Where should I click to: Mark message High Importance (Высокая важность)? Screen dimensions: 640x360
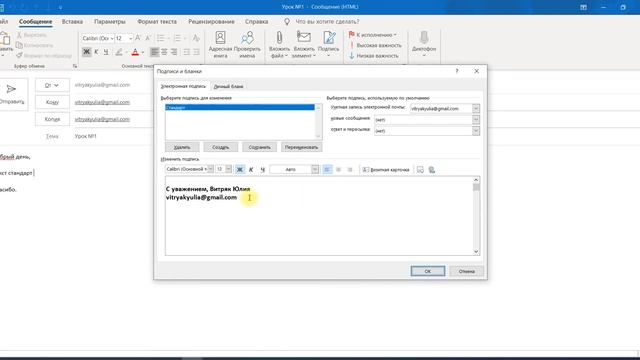pyautogui.click(x=375, y=45)
